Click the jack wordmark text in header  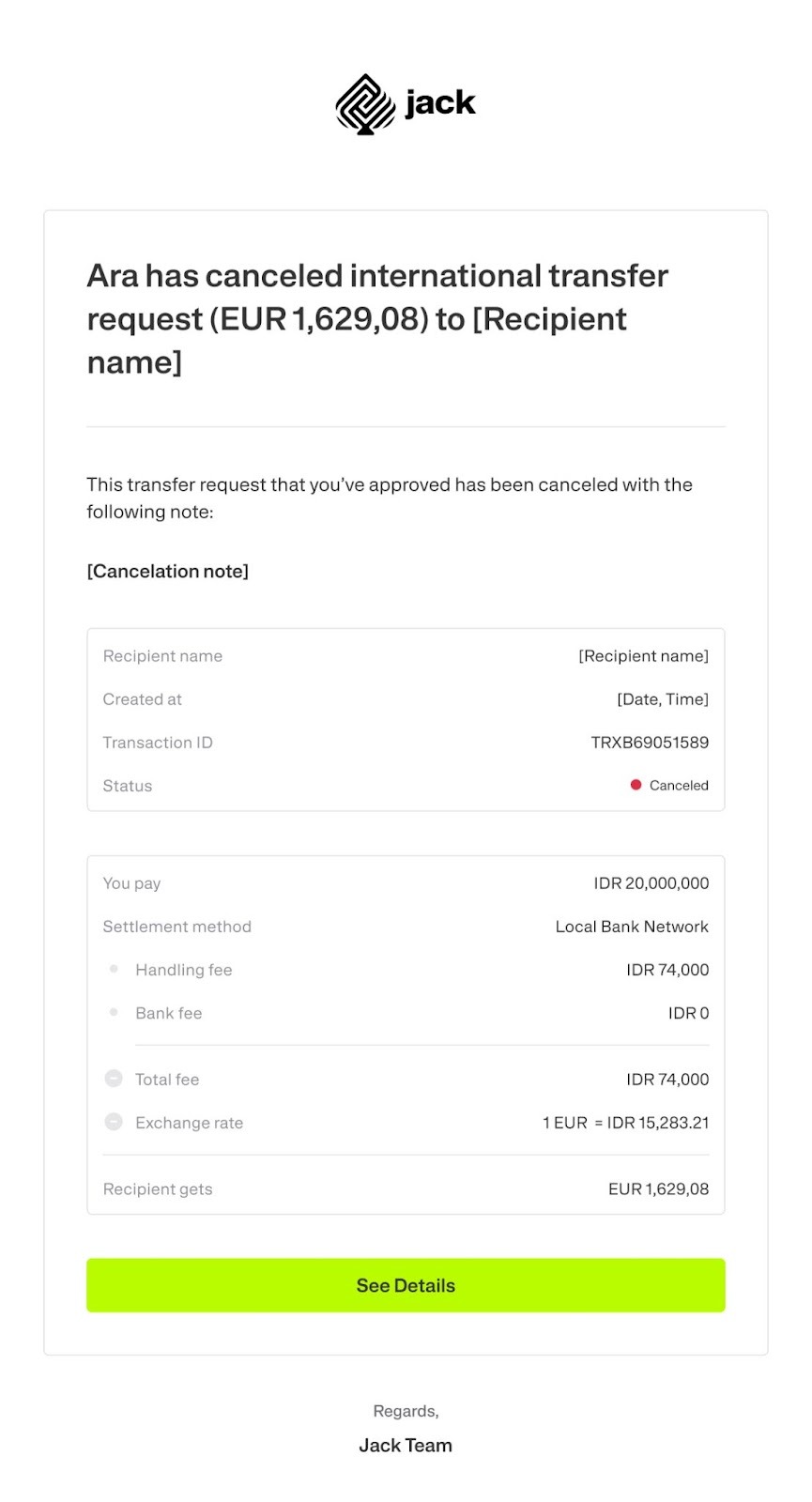coord(440,102)
